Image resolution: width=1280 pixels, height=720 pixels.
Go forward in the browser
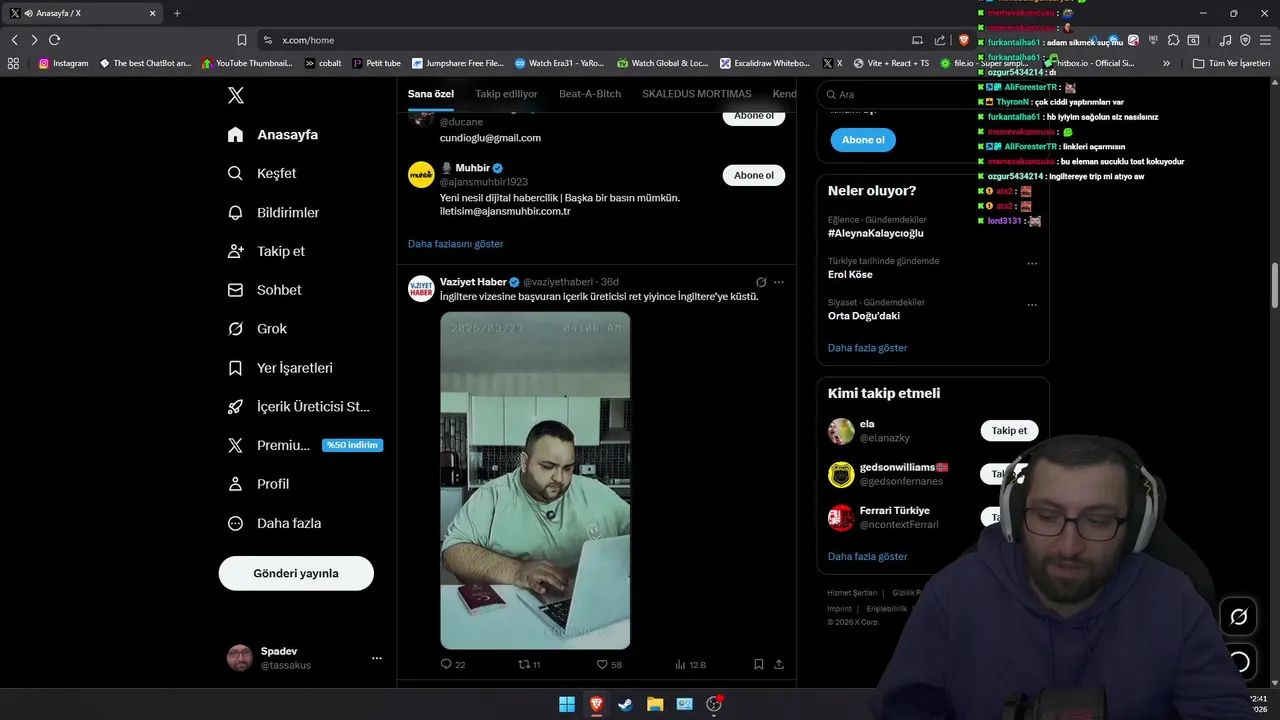coord(34,40)
